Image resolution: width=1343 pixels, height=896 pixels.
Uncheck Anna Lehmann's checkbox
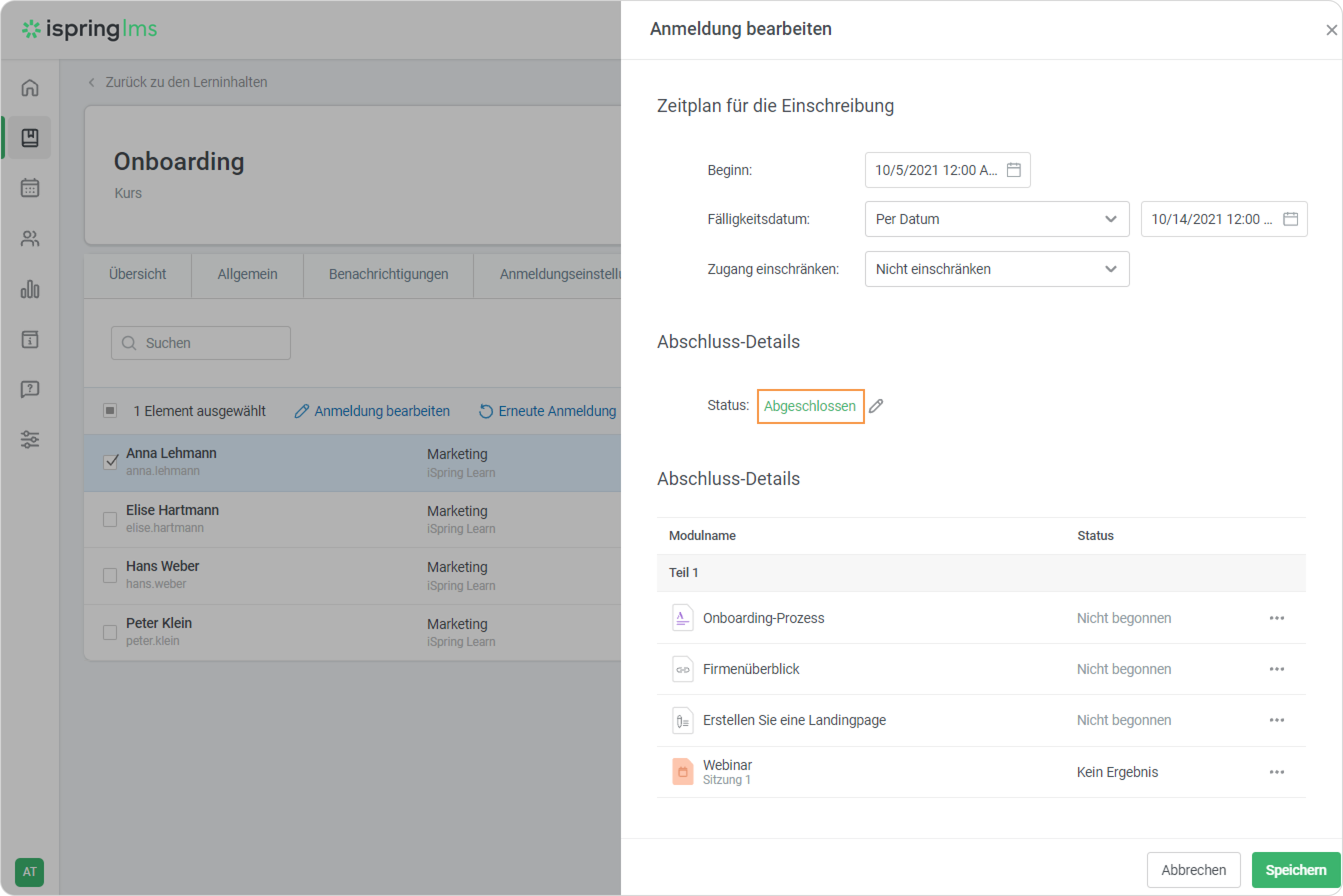coord(110,461)
